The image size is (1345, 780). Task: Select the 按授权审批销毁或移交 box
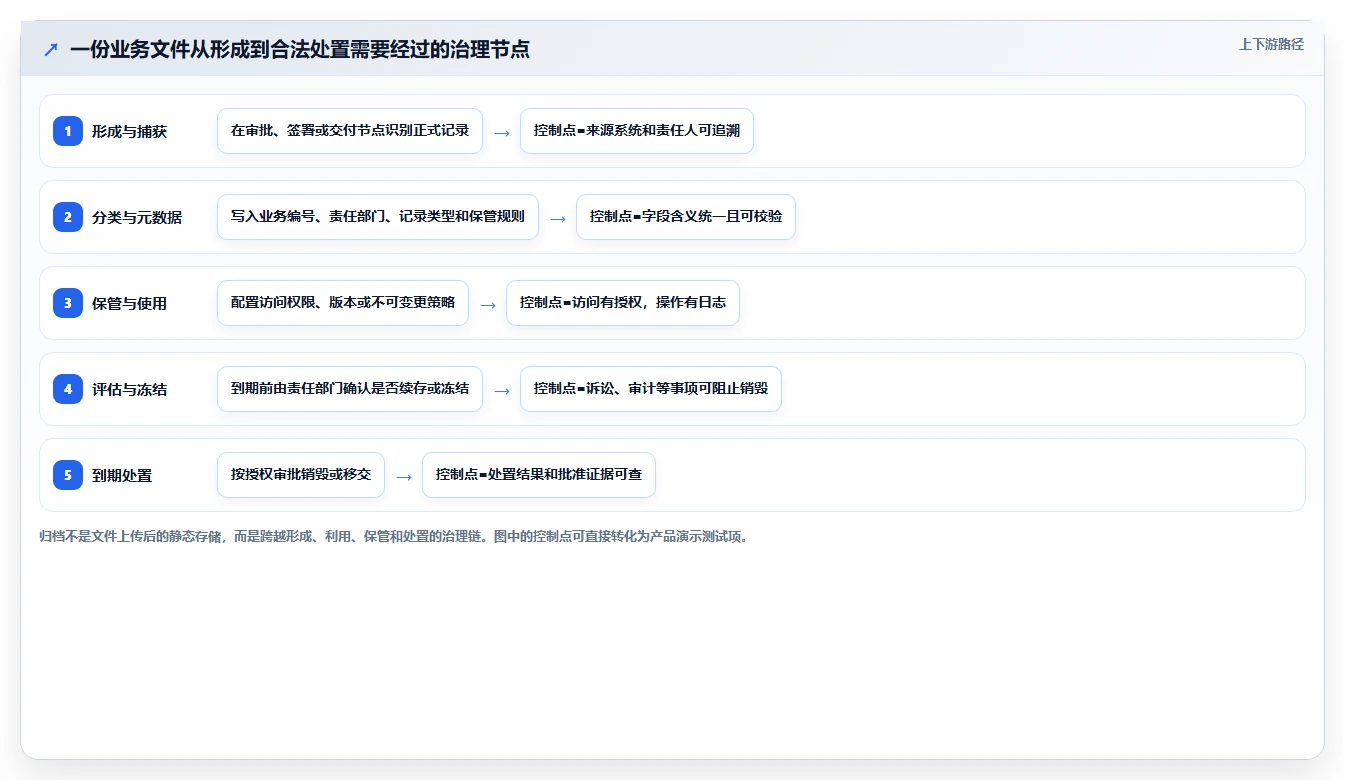(x=301, y=475)
